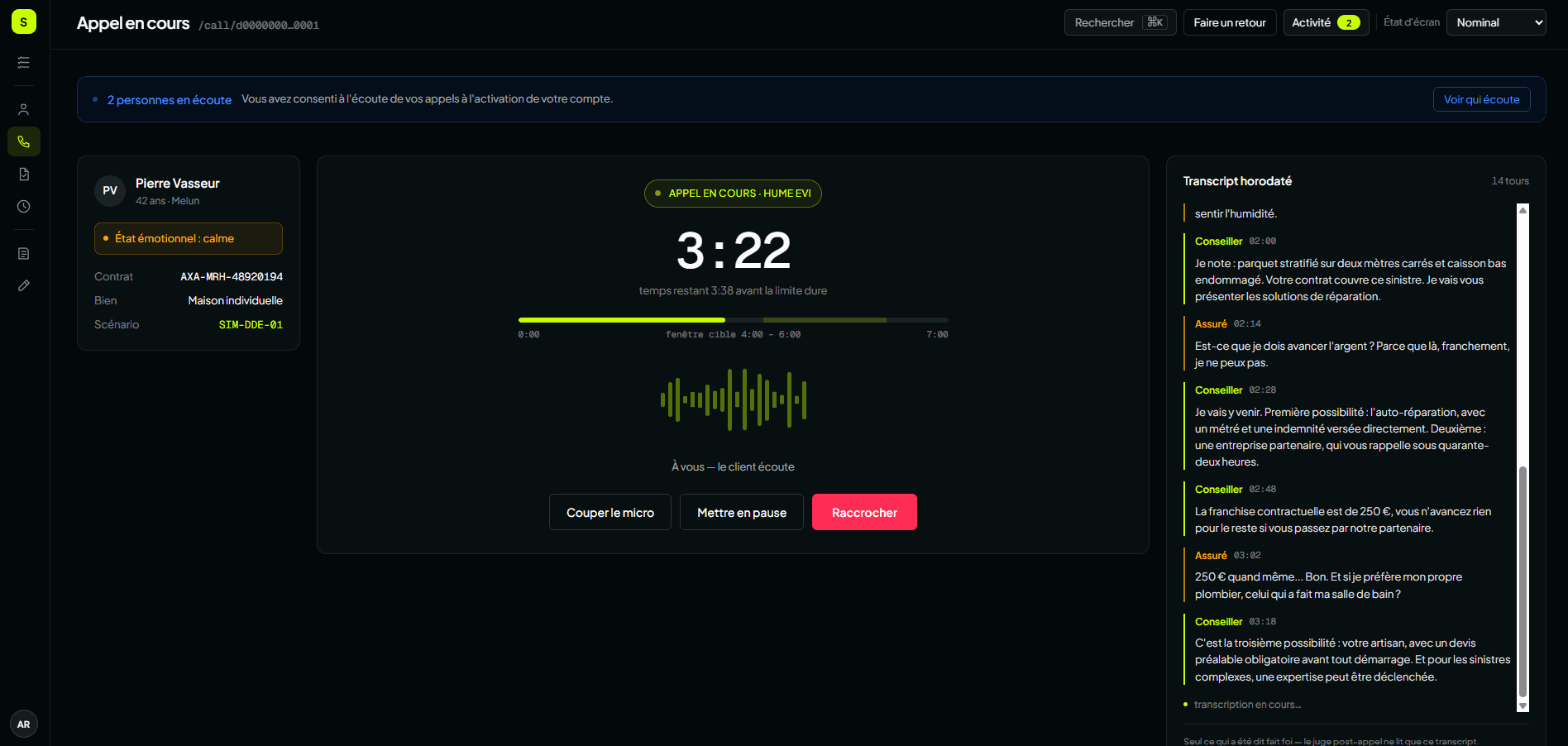Click the /call/d0000000…0001 path text
This screenshot has width=1568, height=746.
[x=259, y=26]
